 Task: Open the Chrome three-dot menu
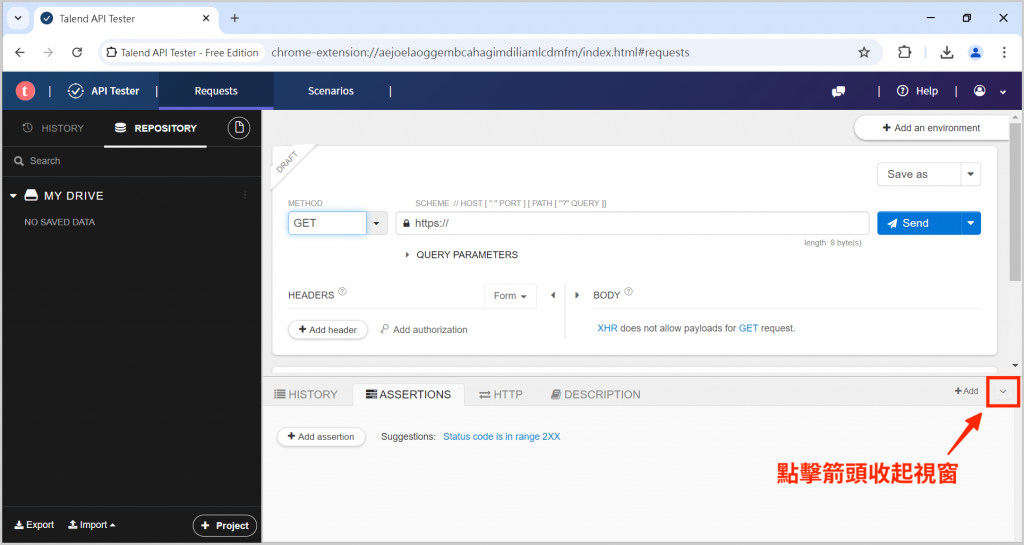coord(1004,52)
